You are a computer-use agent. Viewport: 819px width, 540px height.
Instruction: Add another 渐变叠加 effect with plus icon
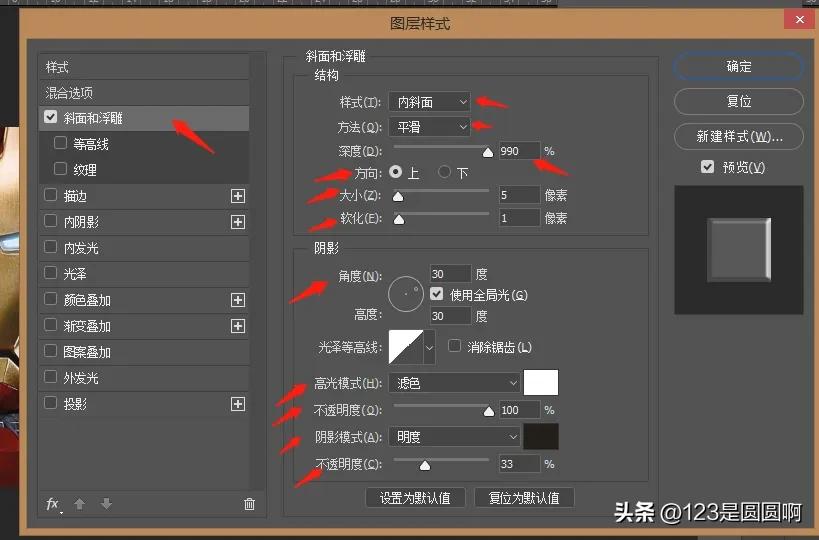(238, 326)
